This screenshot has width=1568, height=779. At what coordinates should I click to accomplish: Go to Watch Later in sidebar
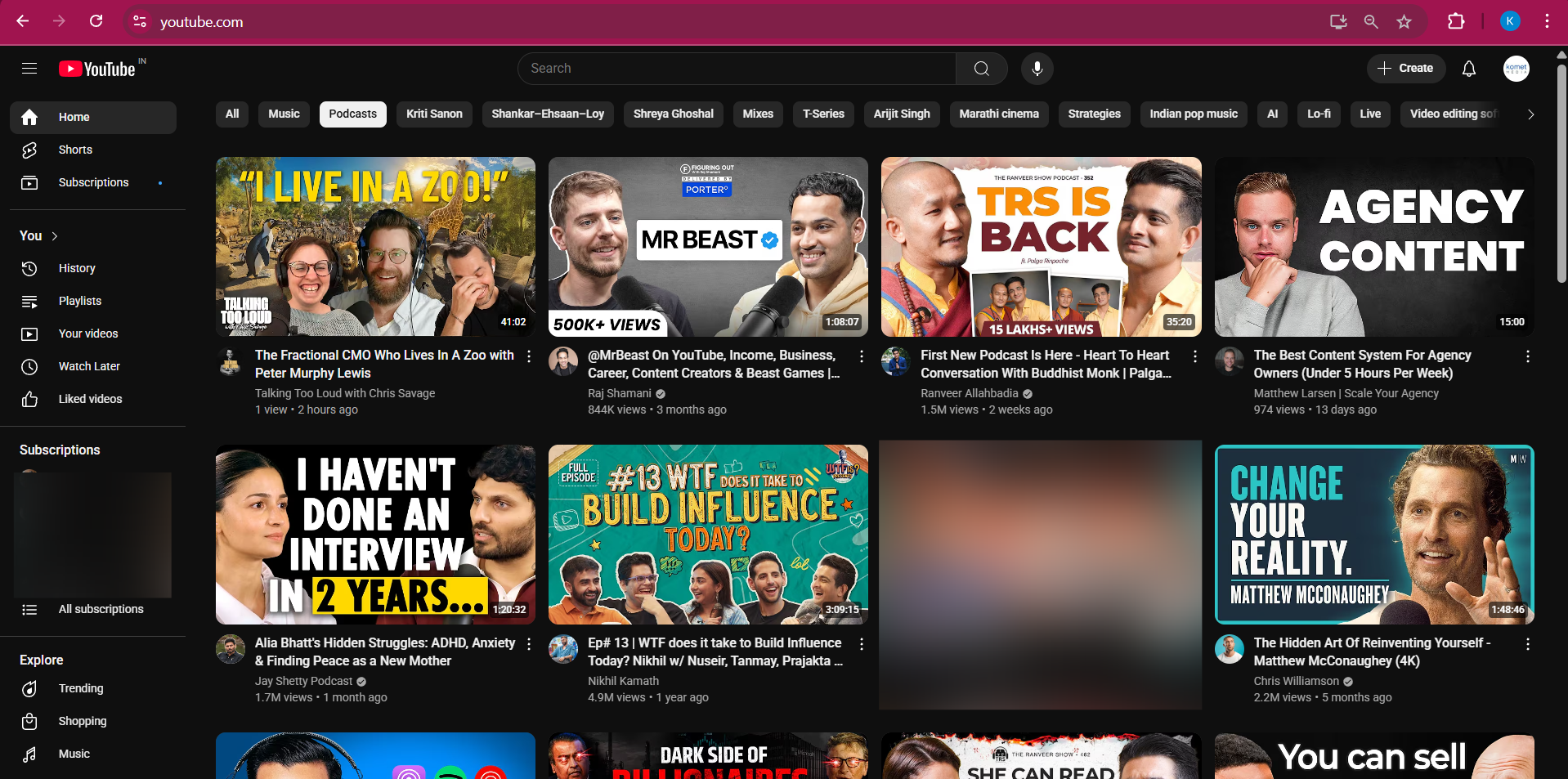click(89, 366)
